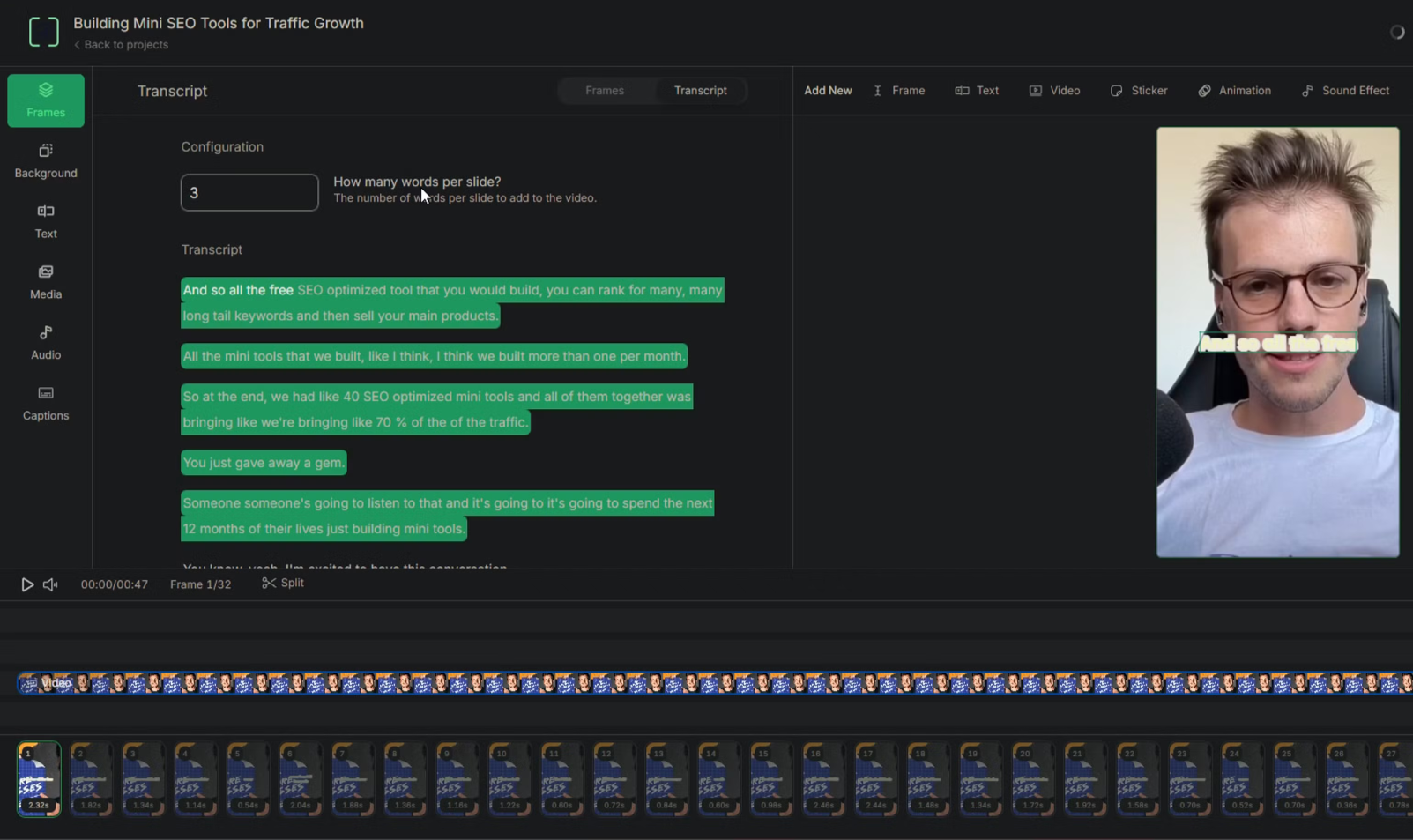Add a new Animation

pos(1234,91)
